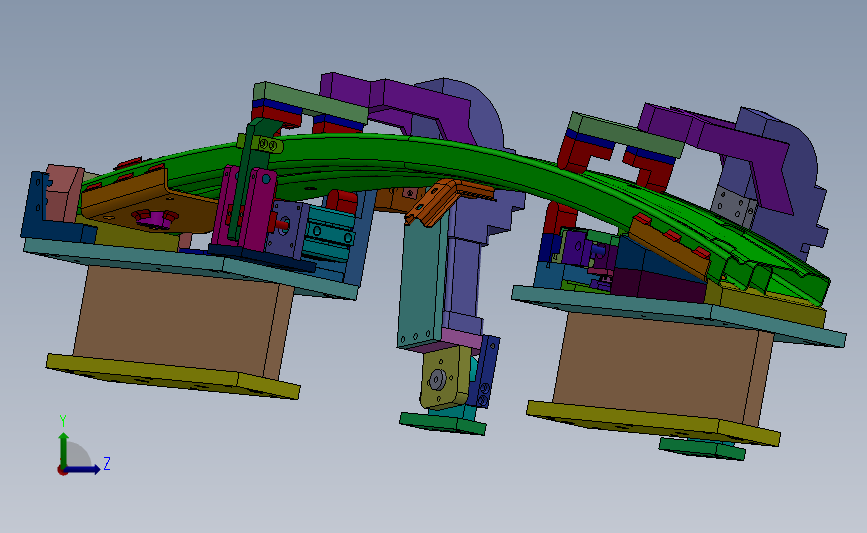
Task: Select the teal vertical column in the center
Action: coord(421,282)
